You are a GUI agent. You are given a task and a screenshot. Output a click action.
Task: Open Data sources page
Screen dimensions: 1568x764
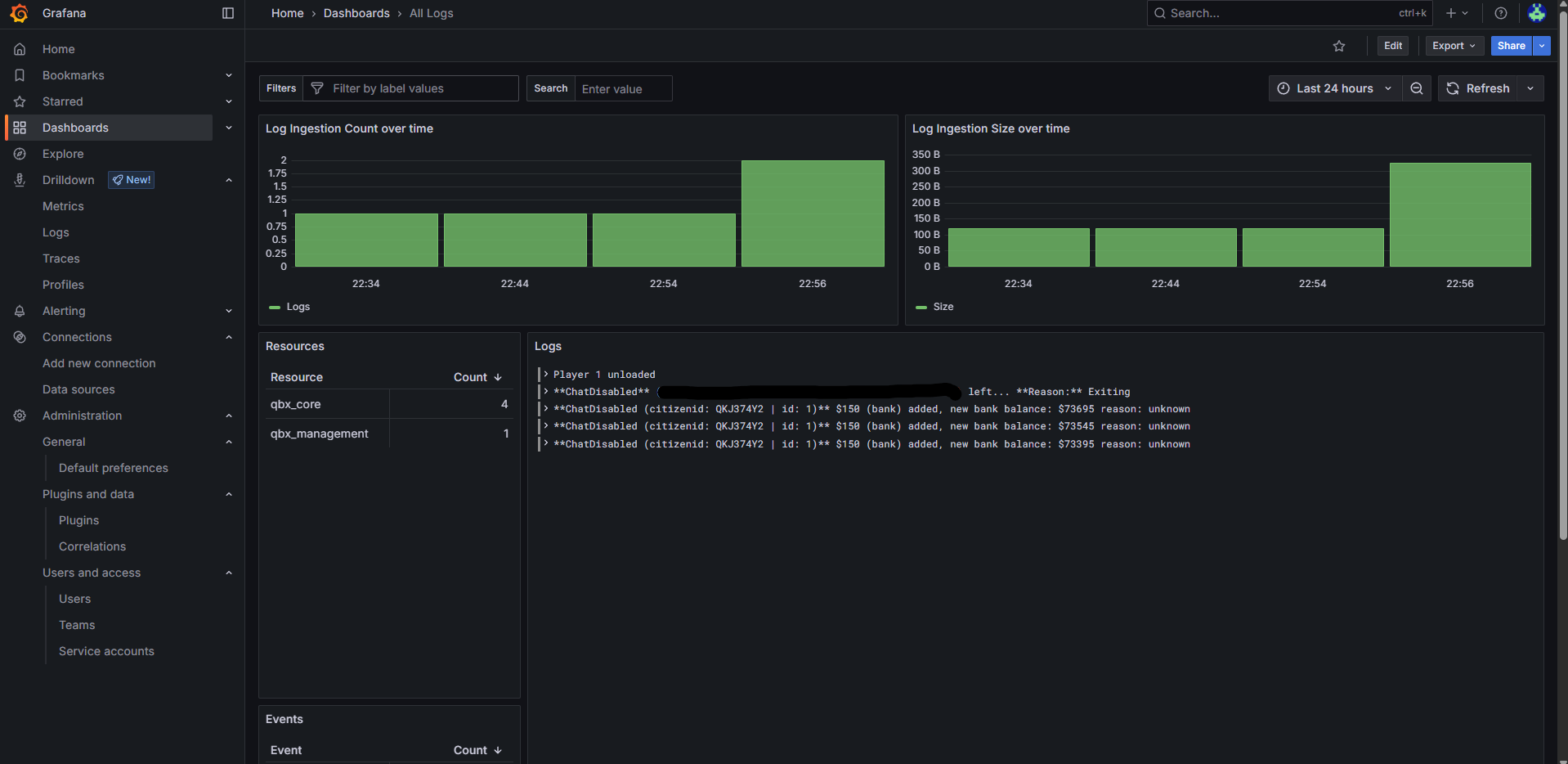[78, 389]
